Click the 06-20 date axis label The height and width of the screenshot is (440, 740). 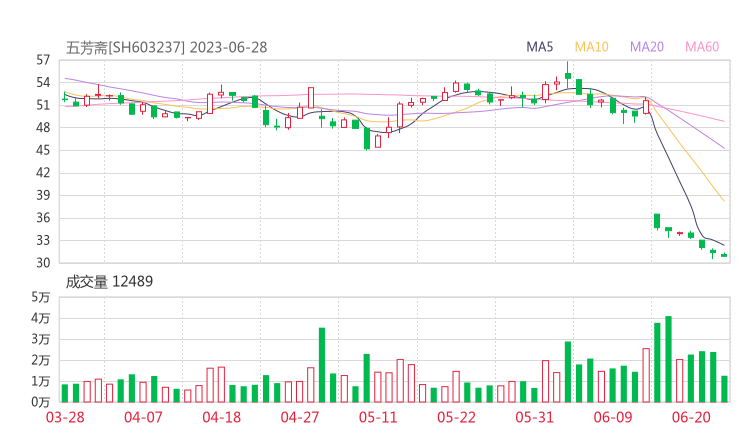click(691, 417)
